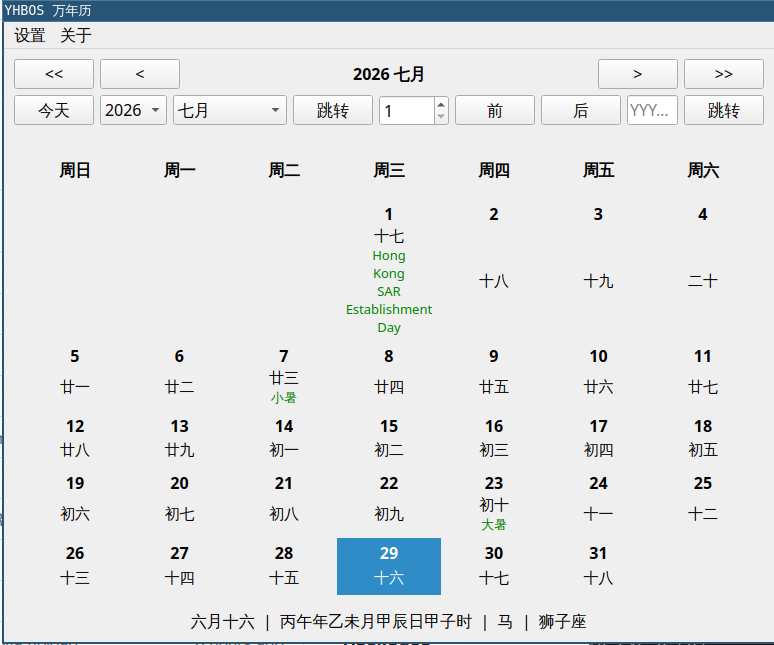Click the 前 button
The width and height of the screenshot is (774, 645).
tap(495, 110)
